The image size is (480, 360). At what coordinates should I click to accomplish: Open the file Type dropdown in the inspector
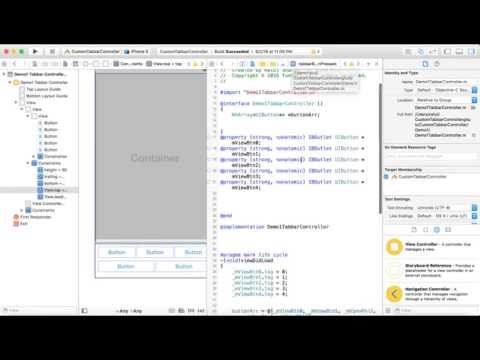tap(446, 90)
